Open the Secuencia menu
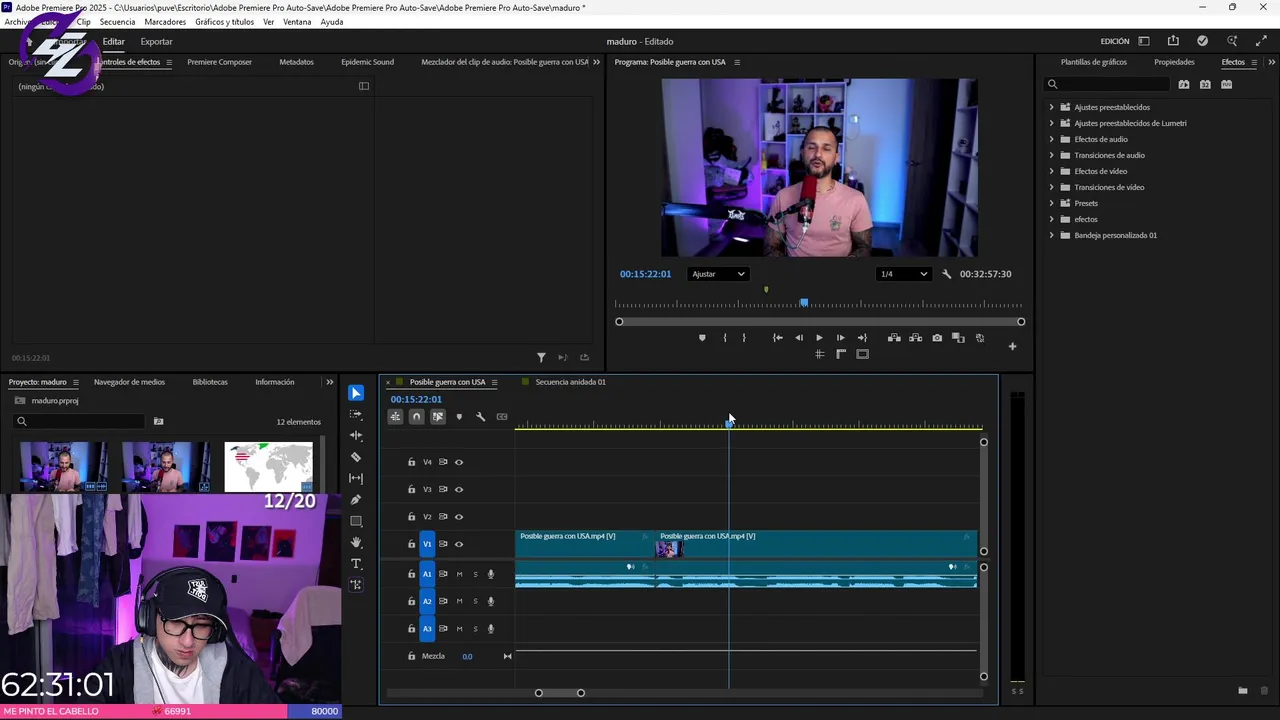The image size is (1280, 720). (117, 22)
